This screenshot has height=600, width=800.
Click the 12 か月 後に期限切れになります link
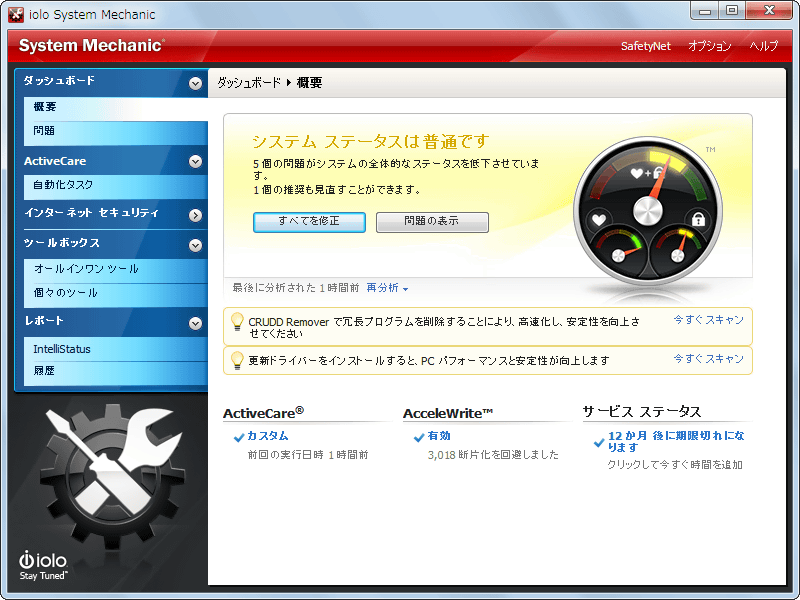pos(676,442)
